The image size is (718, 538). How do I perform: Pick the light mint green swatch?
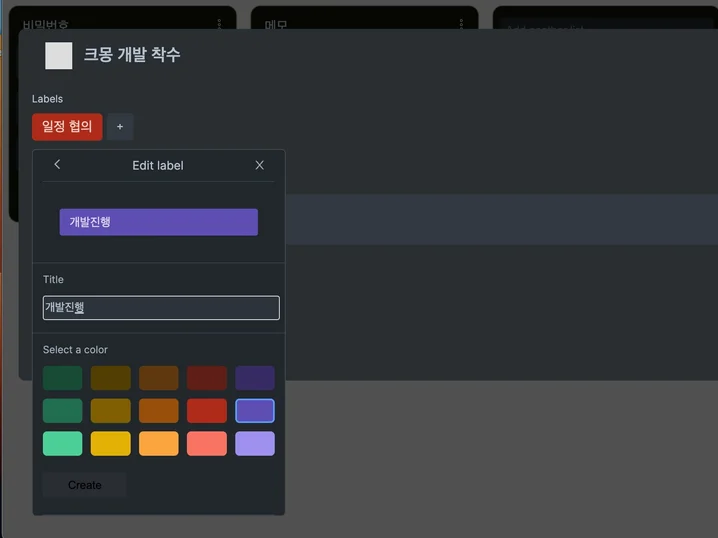[x=63, y=444]
